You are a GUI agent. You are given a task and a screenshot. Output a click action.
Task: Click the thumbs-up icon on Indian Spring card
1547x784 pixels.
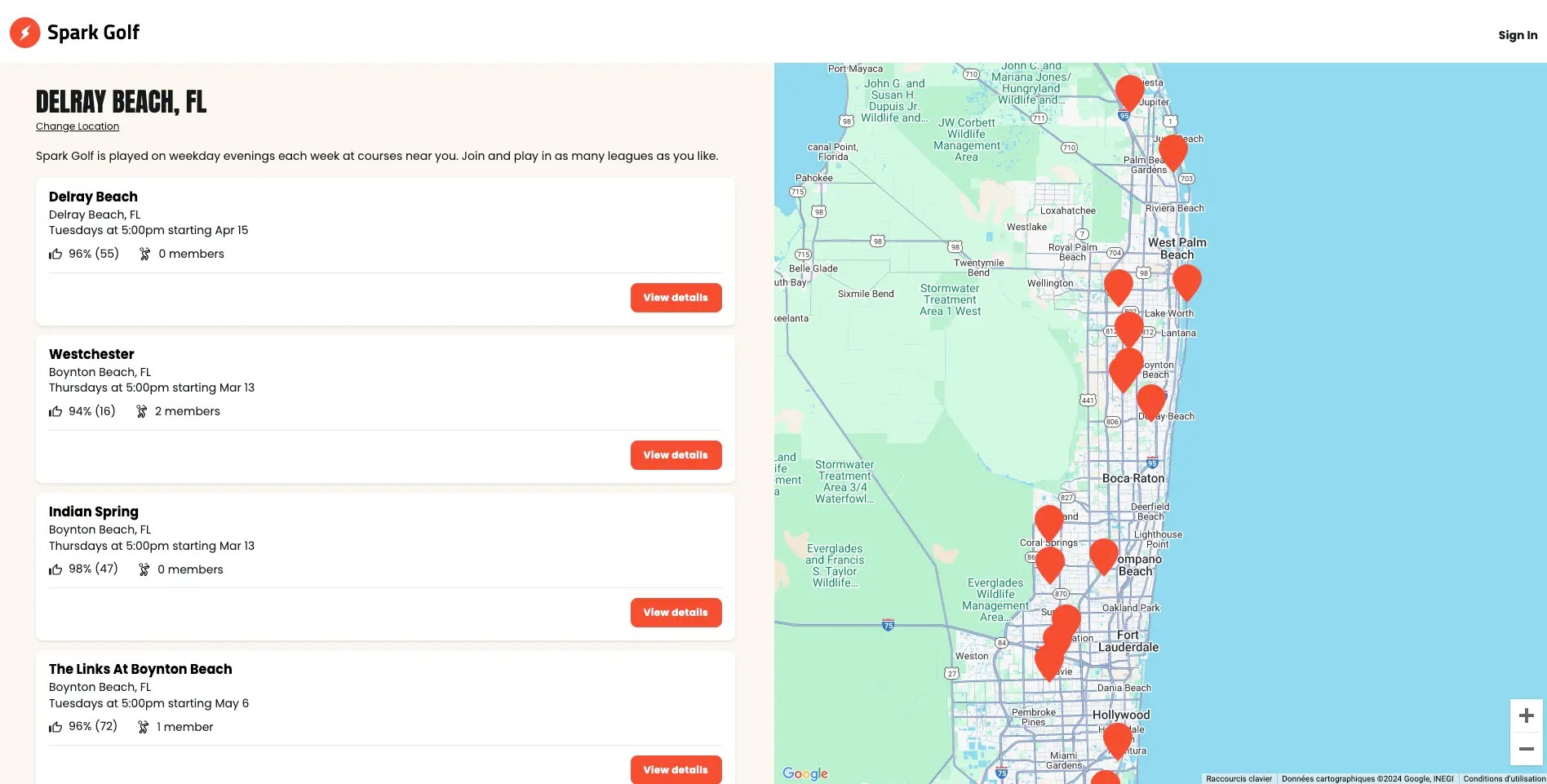coord(55,569)
